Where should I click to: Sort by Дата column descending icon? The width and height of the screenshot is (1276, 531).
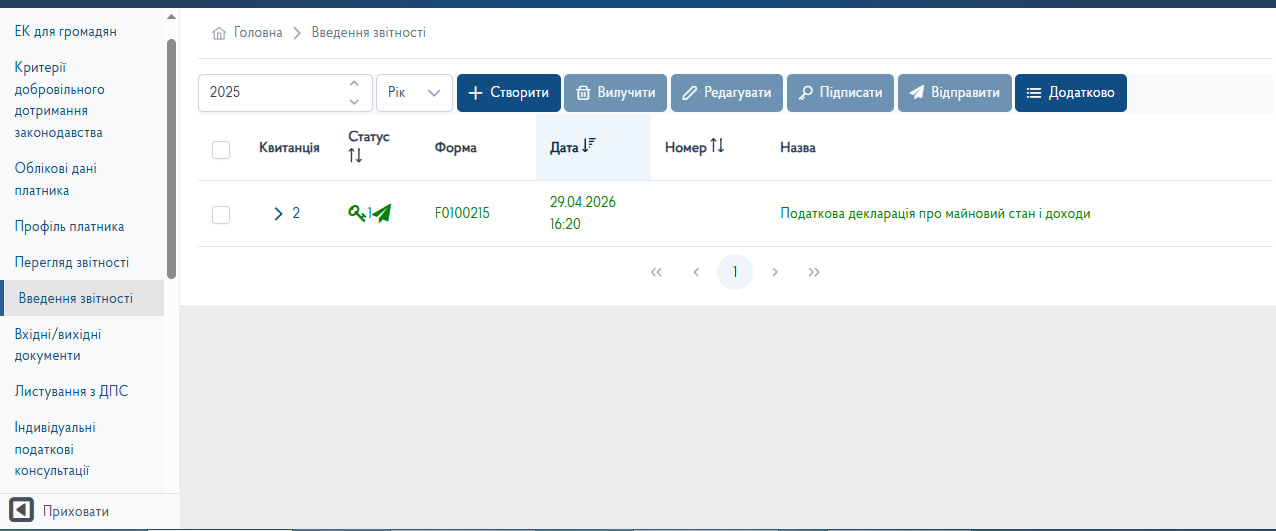[x=588, y=147]
